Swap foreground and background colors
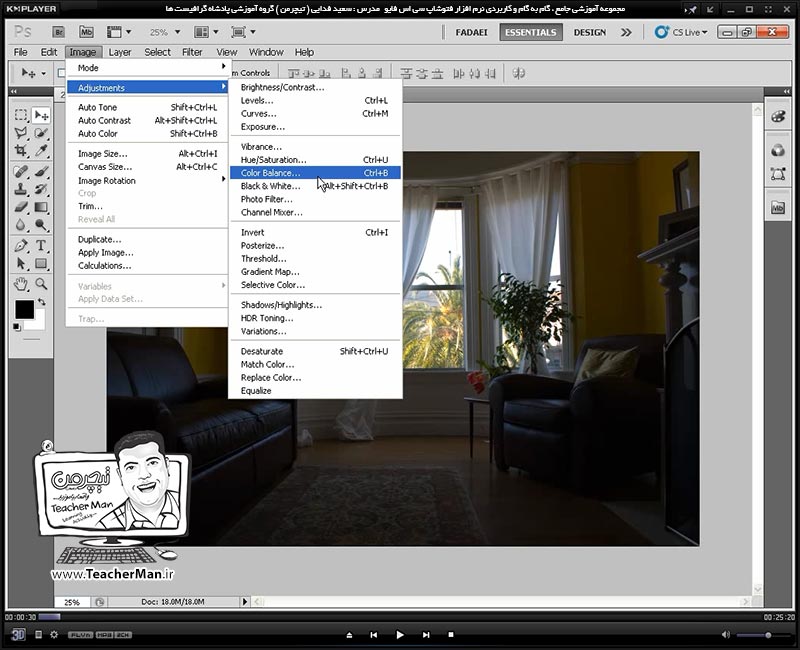The image size is (800, 650). tap(41, 302)
